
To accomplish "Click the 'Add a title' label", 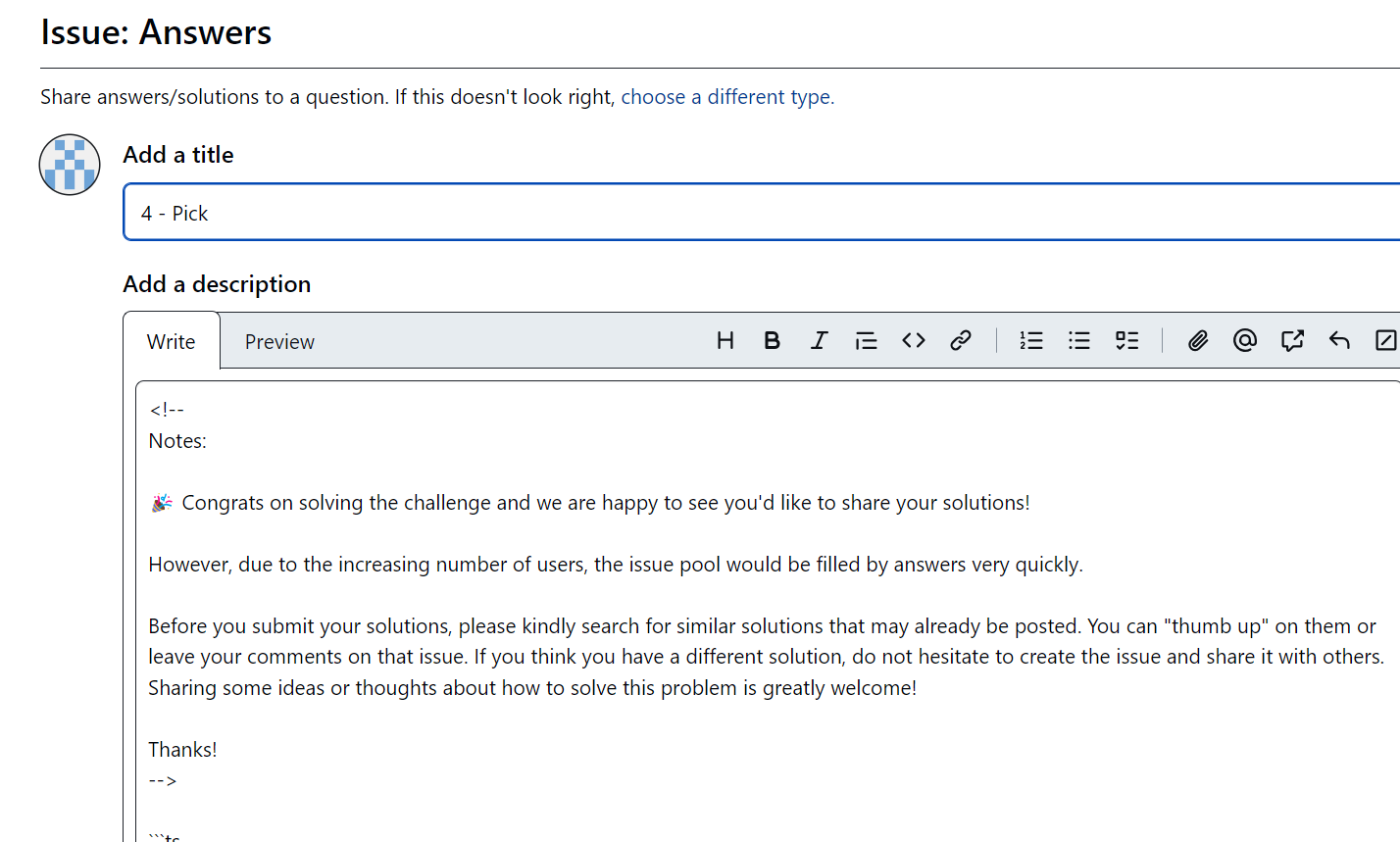I will tap(178, 155).
